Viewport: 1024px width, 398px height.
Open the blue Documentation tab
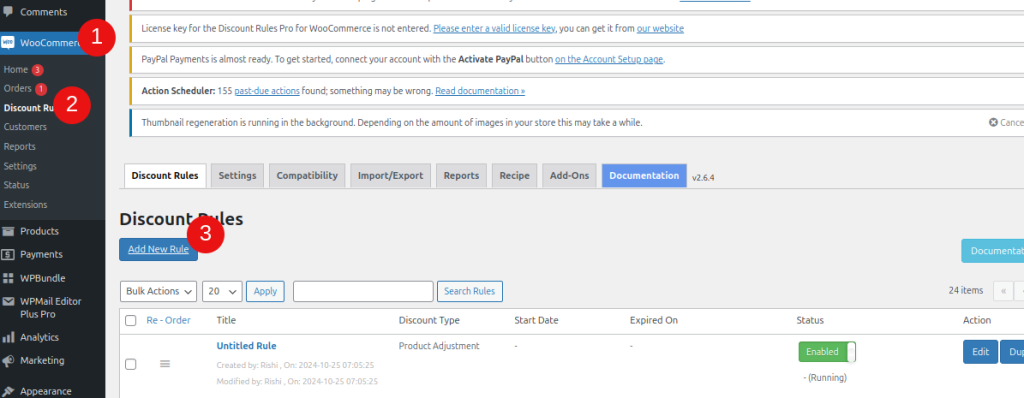[x=644, y=176]
